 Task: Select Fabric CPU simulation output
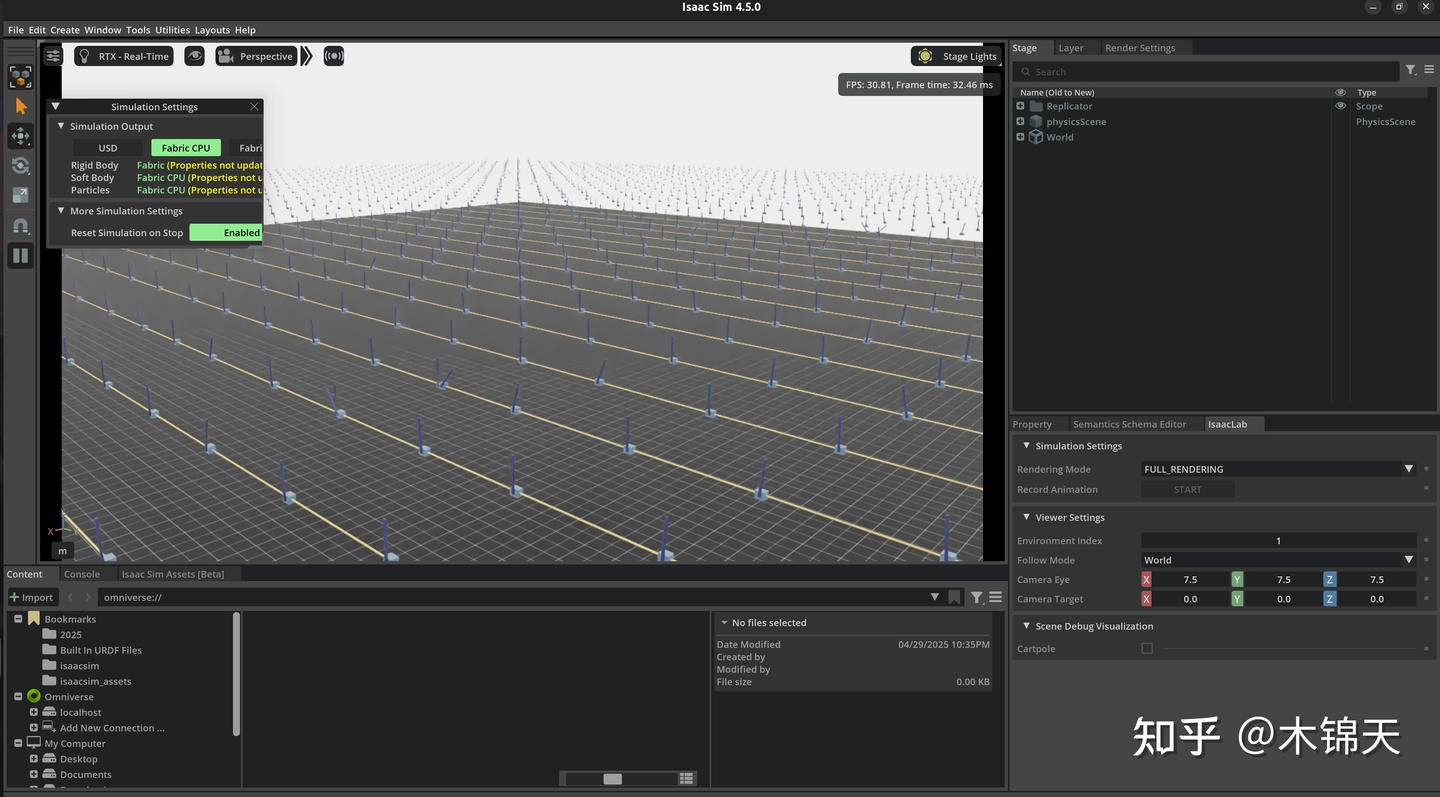(x=186, y=147)
